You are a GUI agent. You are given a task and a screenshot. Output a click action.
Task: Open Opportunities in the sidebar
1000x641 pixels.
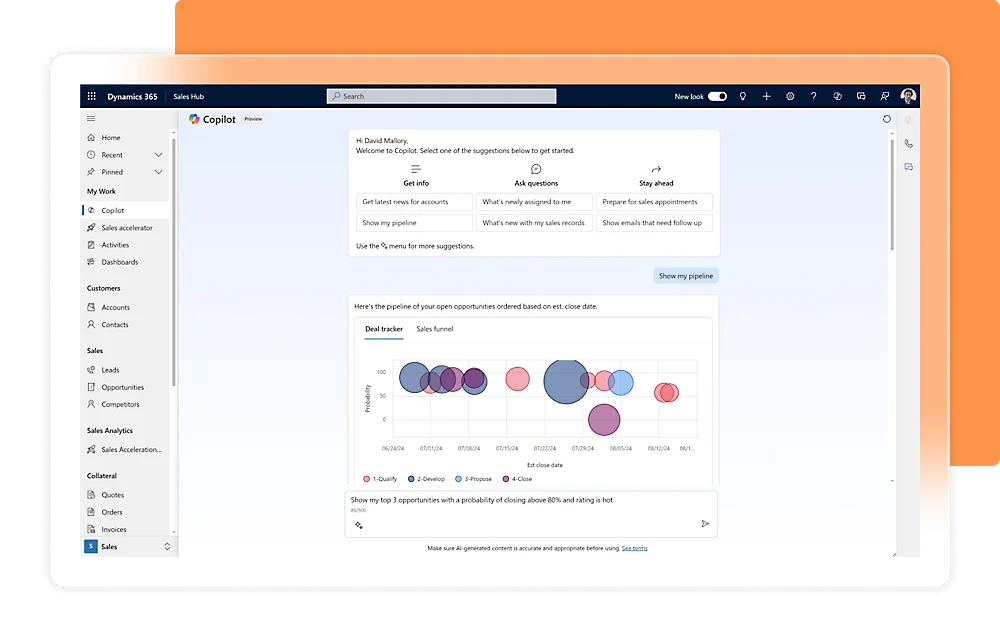click(x=122, y=387)
